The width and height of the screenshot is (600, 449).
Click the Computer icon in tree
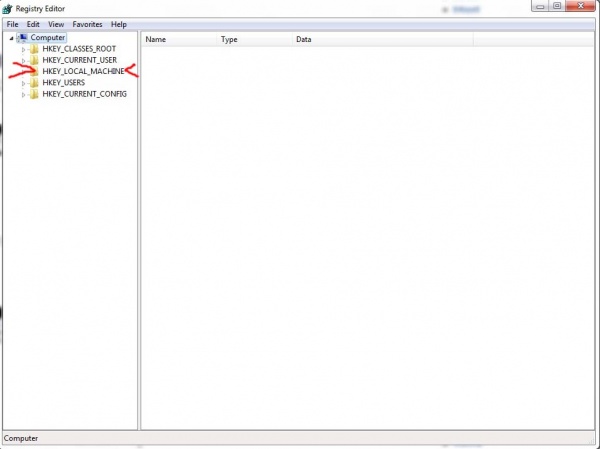(23, 38)
